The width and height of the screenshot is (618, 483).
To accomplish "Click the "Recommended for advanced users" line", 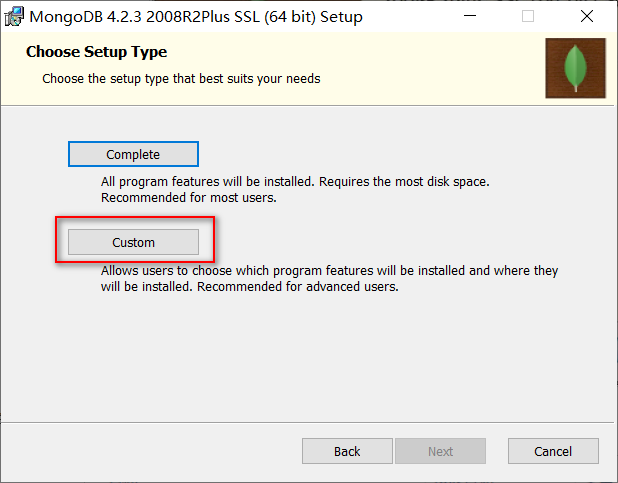I will [298, 287].
